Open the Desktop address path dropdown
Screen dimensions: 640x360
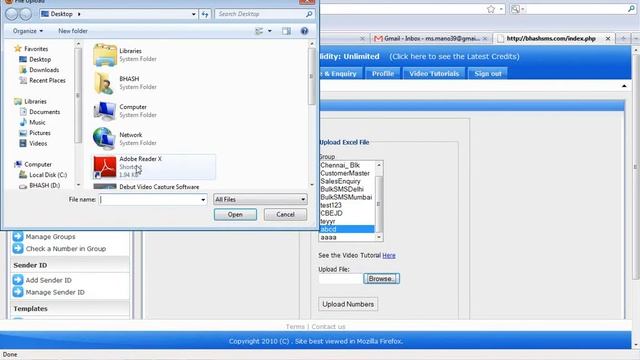click(193, 14)
